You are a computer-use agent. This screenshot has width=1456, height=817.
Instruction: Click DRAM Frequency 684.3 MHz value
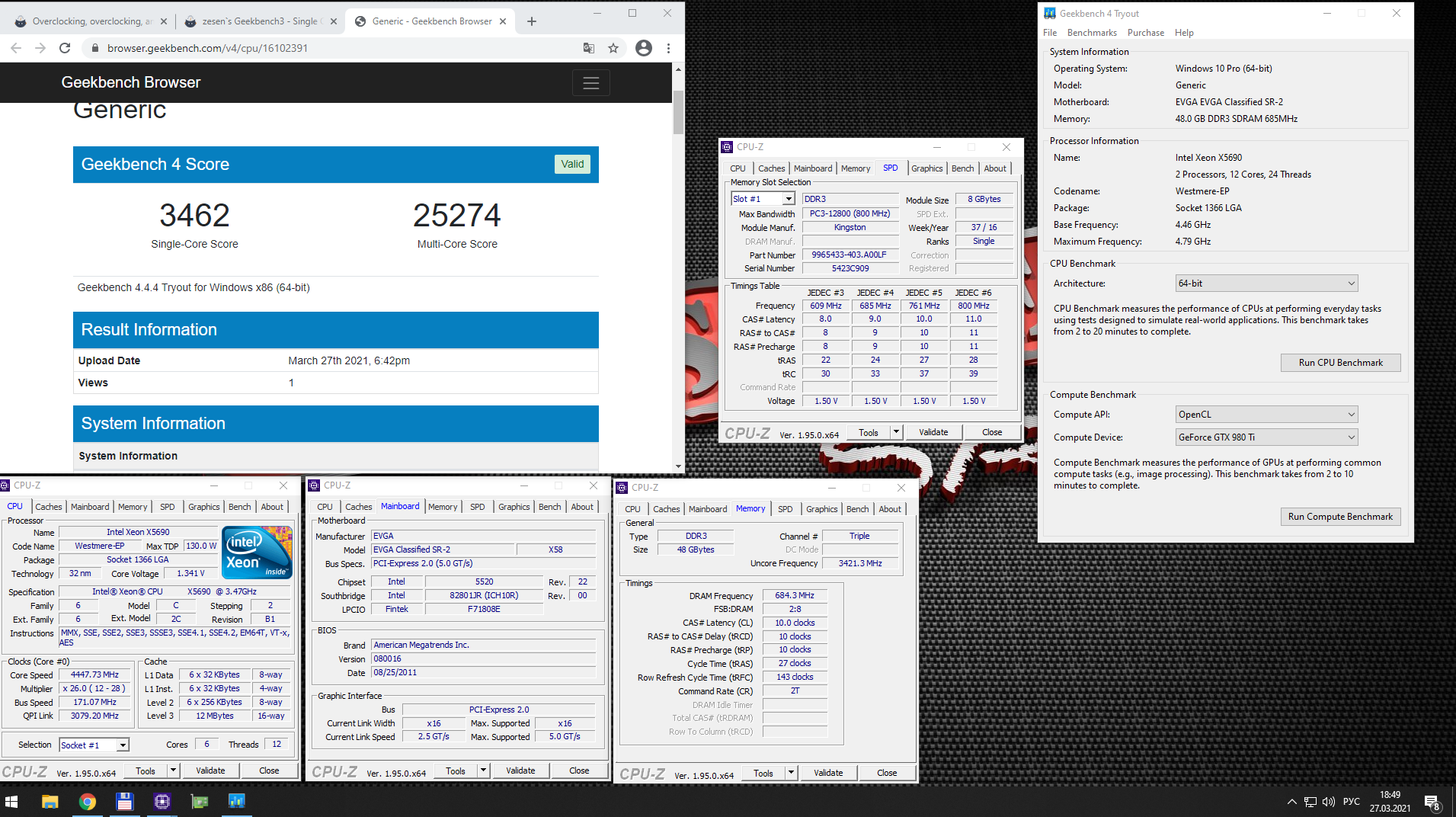(795, 596)
